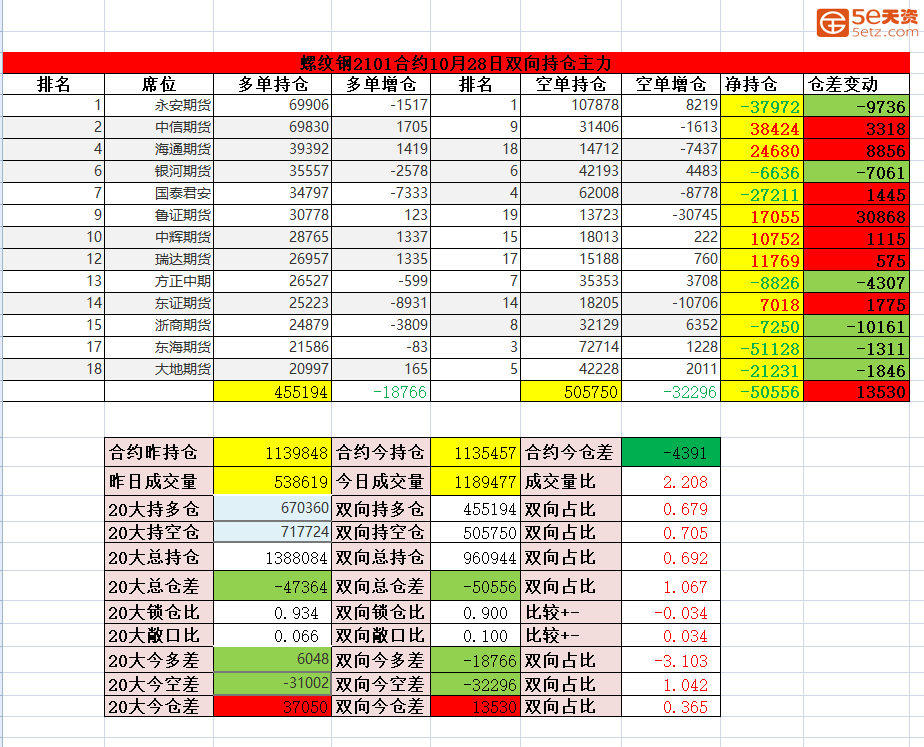Screen dimensions: 924x747
Task: Select the green cell -31002
Action: coord(273,683)
